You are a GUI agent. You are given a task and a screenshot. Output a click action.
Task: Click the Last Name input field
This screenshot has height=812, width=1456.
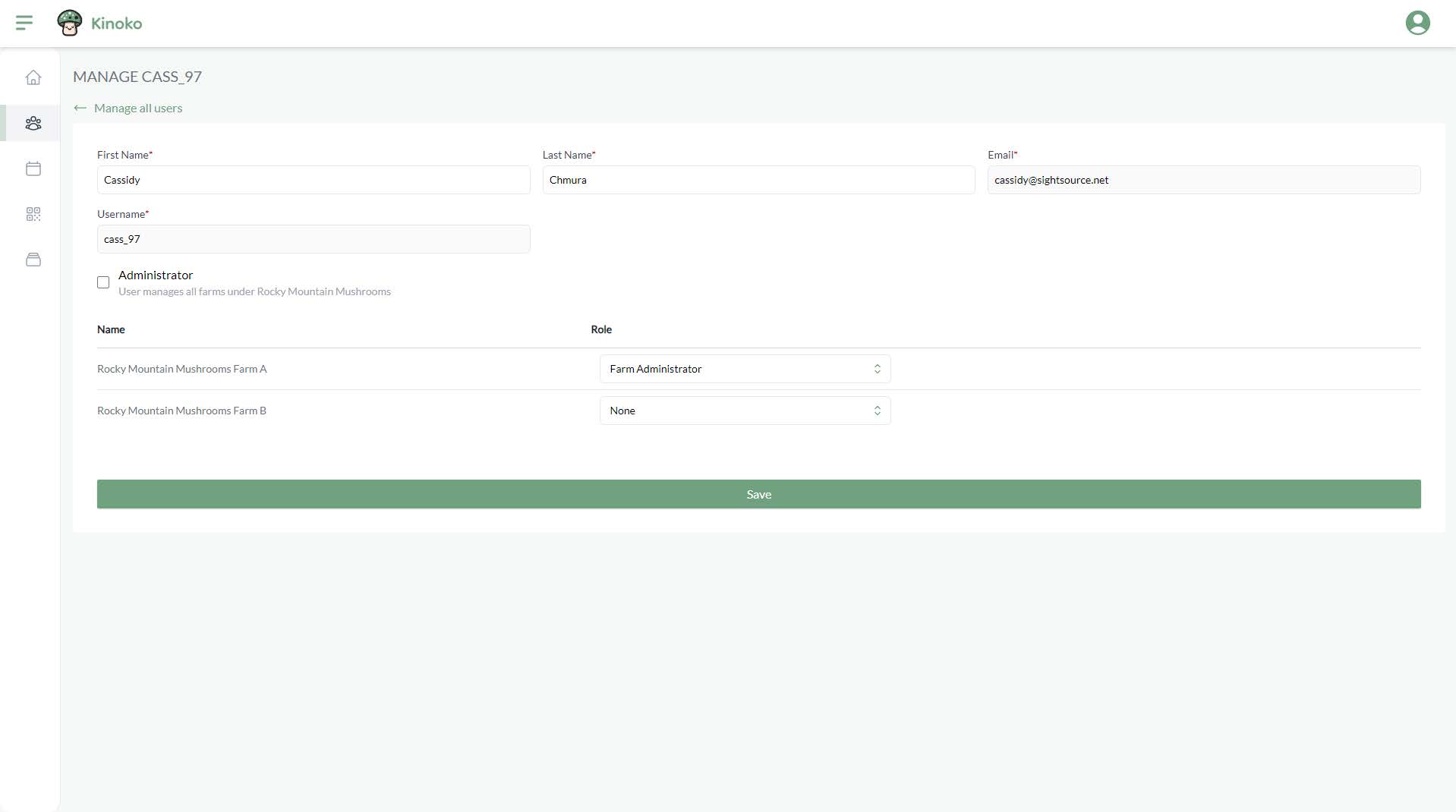[x=758, y=180]
